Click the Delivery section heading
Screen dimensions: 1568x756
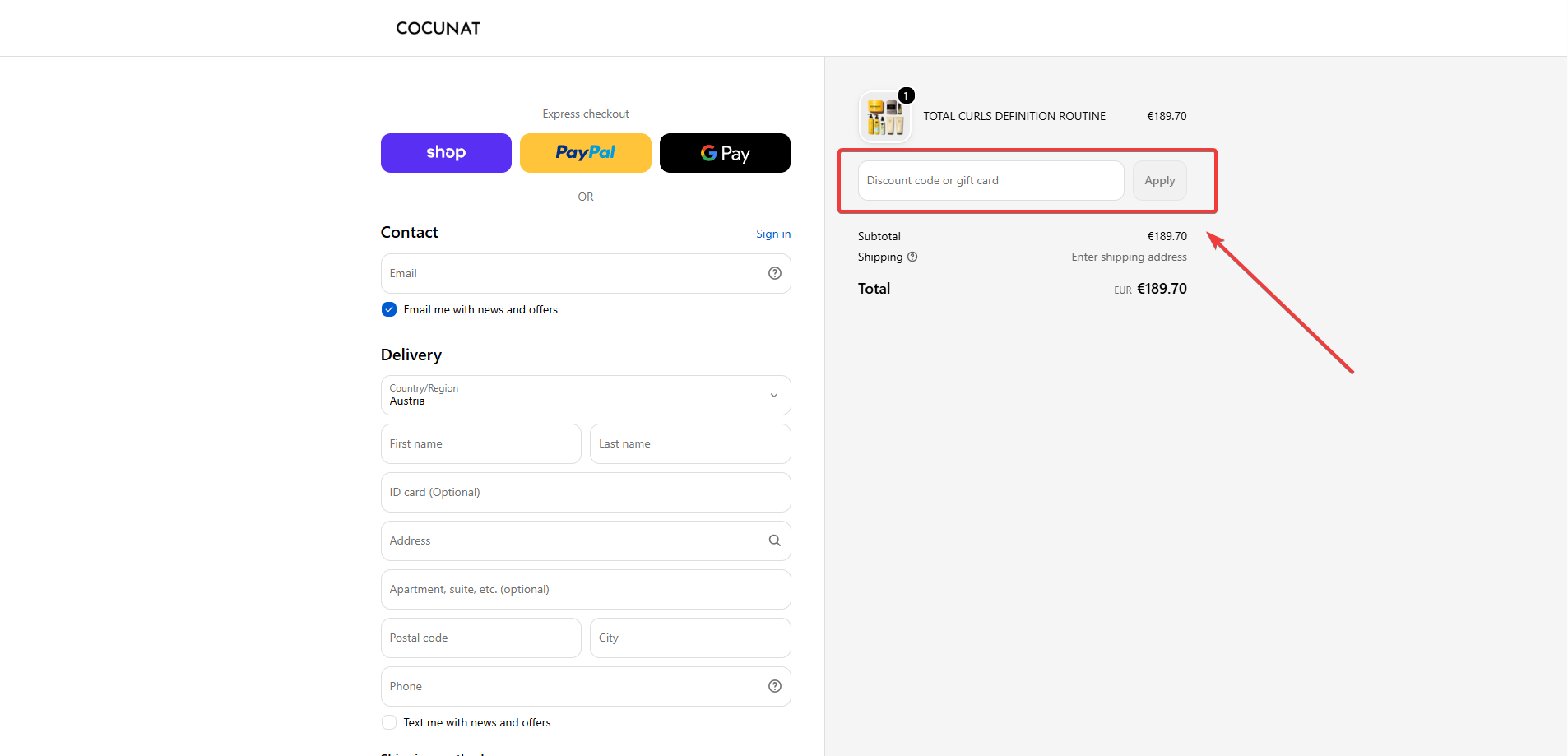point(411,355)
